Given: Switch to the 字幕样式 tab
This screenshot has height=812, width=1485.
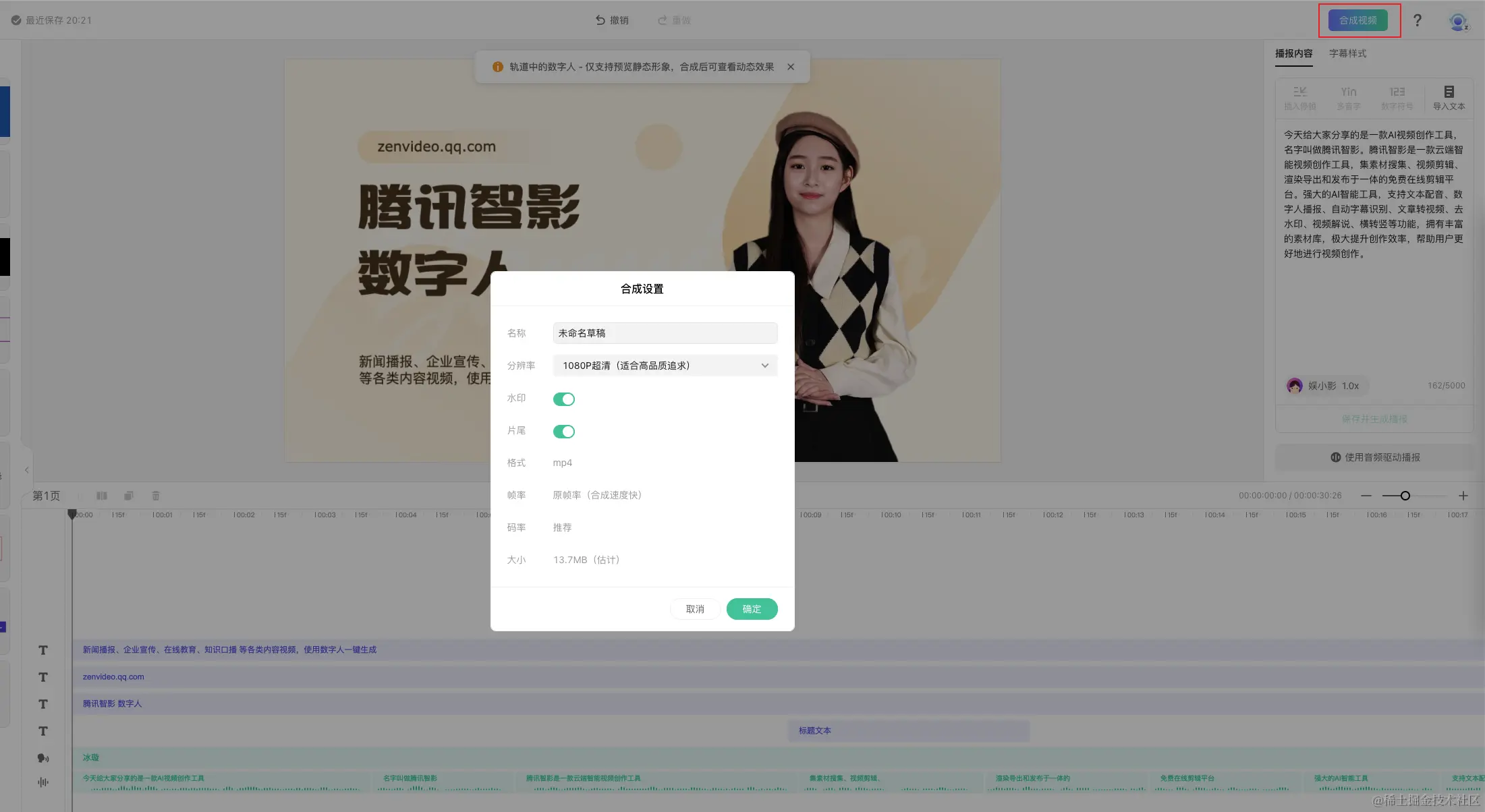Looking at the screenshot, I should coord(1347,53).
